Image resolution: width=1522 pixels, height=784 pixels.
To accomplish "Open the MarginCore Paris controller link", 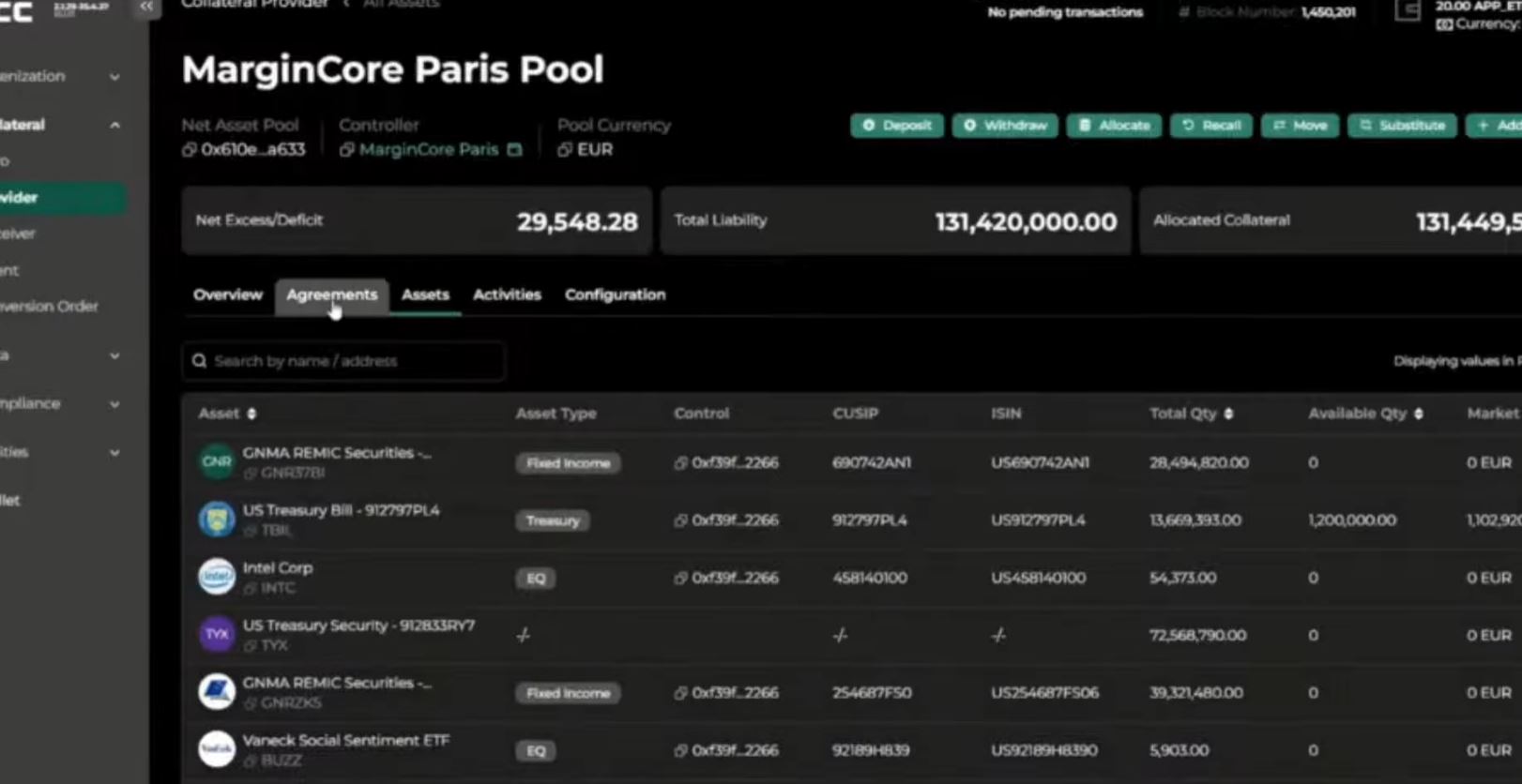I will coord(429,150).
